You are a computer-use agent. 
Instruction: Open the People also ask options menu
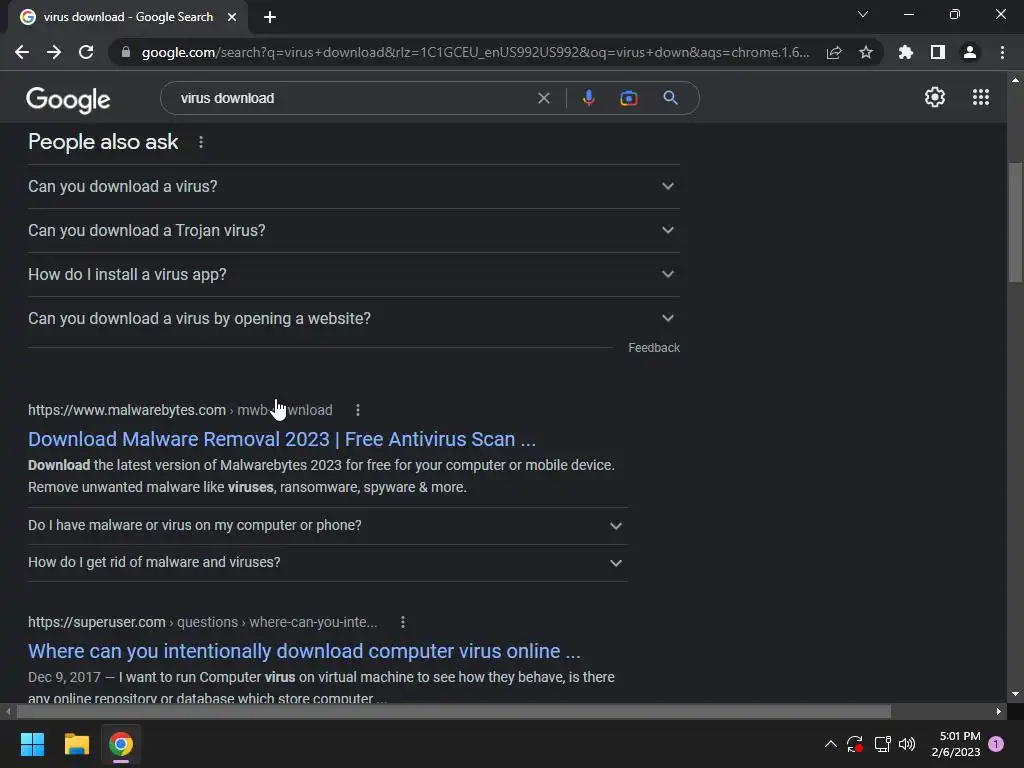tap(201, 142)
